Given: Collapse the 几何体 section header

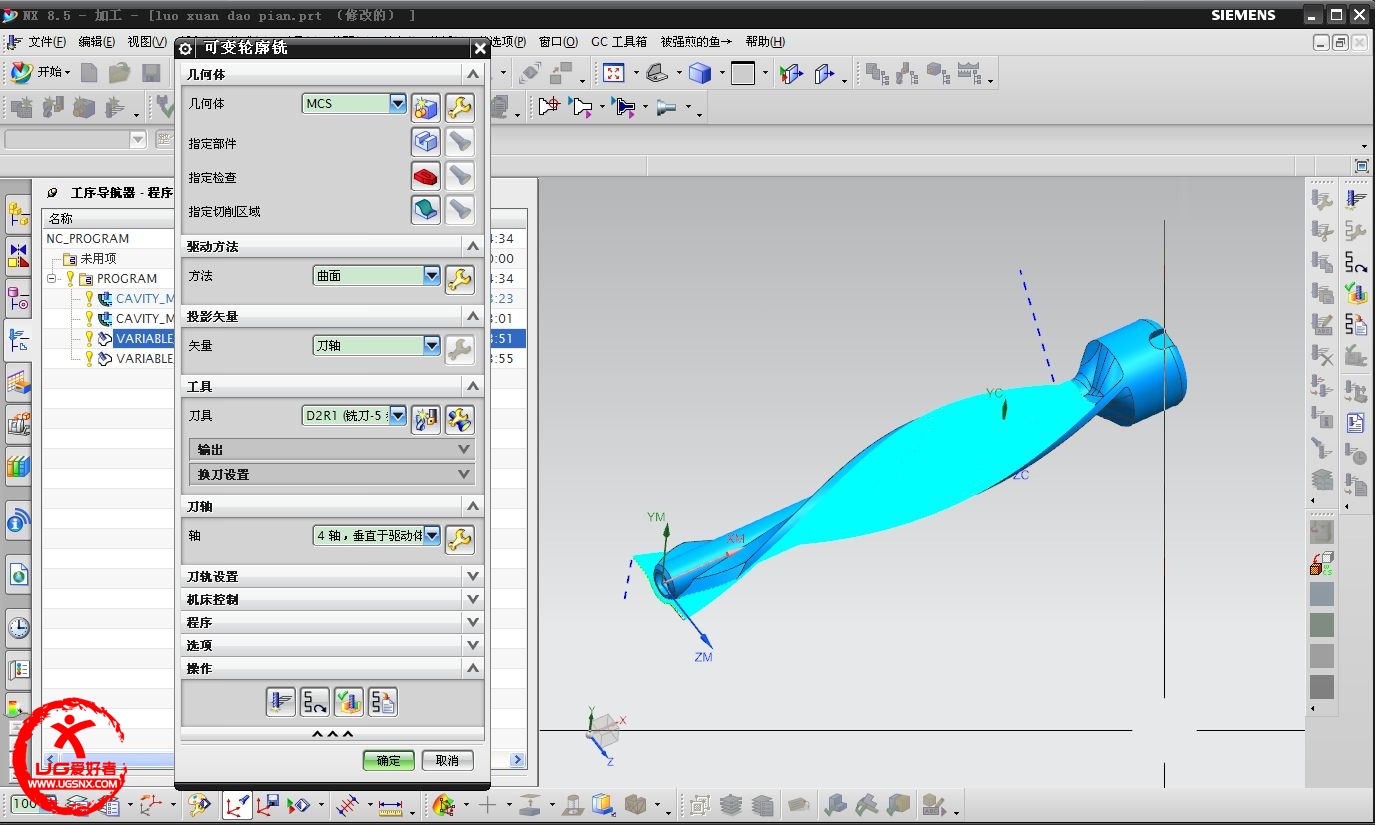Looking at the screenshot, I should point(332,74).
